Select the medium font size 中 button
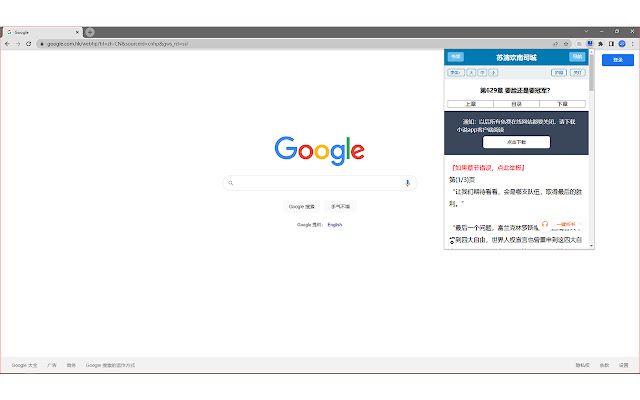This screenshot has width=640, height=400. [x=482, y=73]
